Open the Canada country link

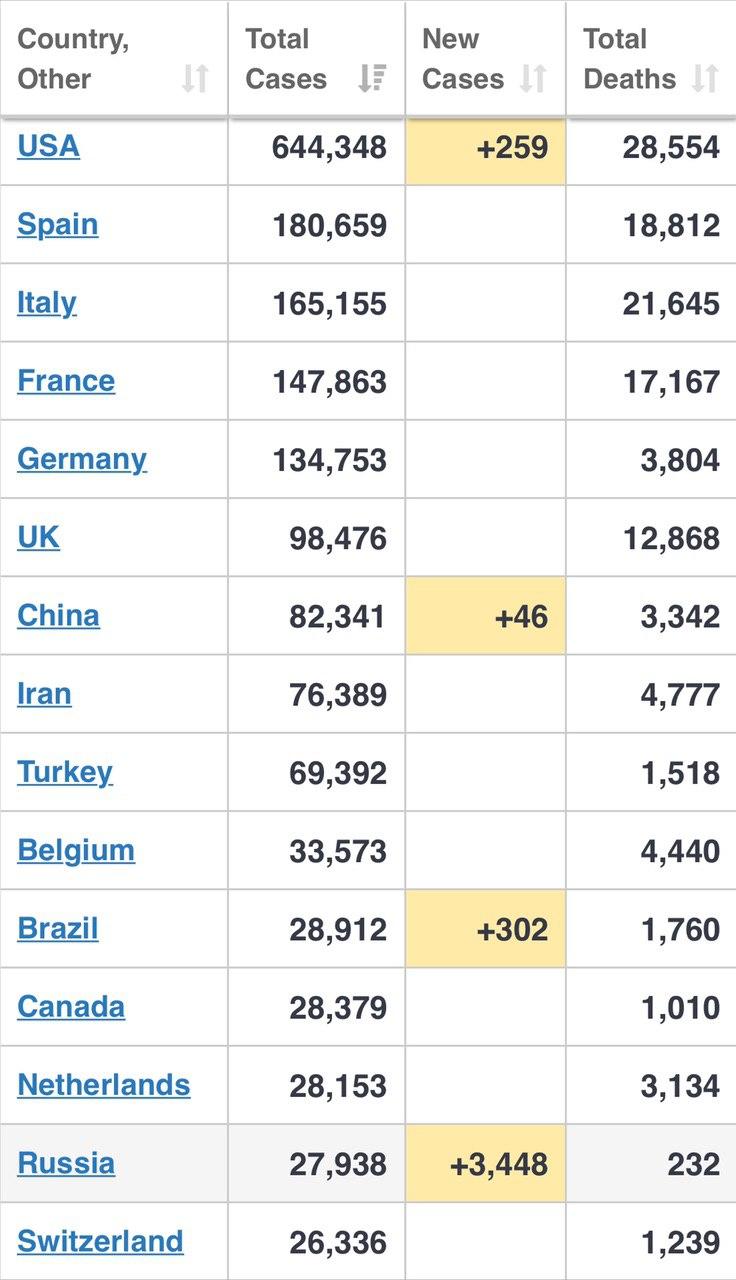click(x=71, y=1006)
